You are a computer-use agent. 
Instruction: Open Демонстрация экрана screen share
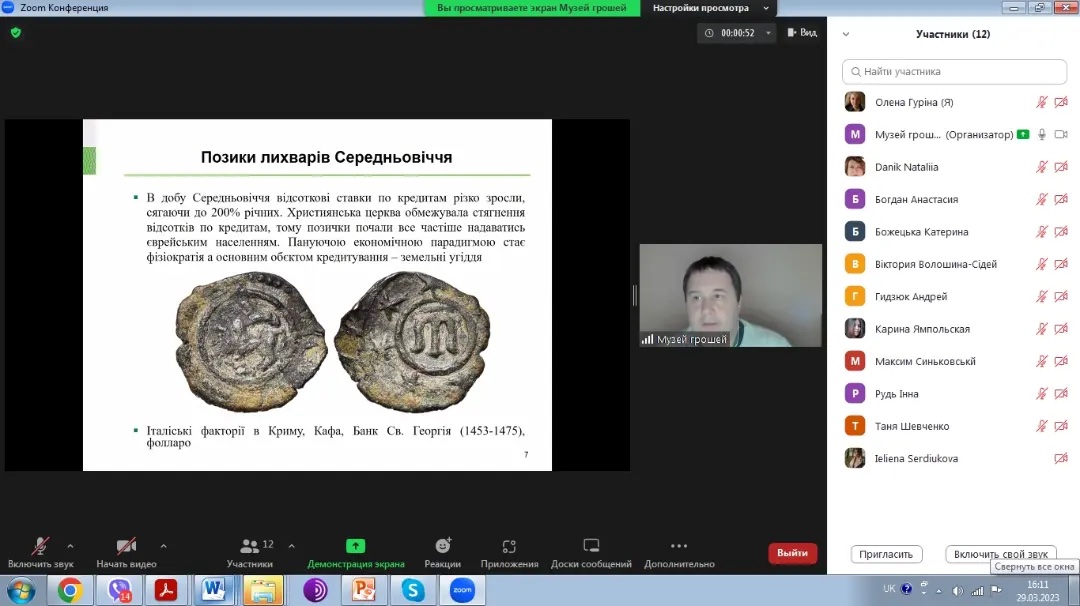tap(355, 546)
